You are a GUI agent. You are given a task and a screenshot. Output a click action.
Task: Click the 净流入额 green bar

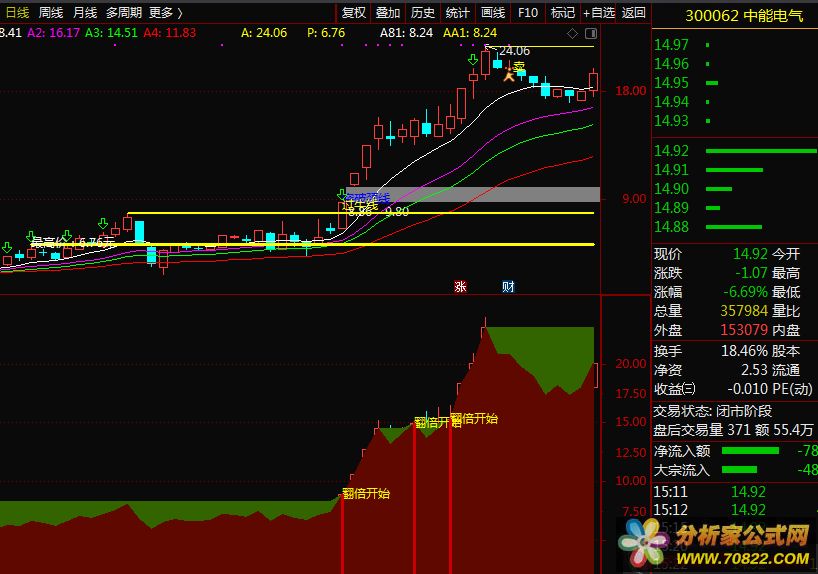(x=750, y=450)
